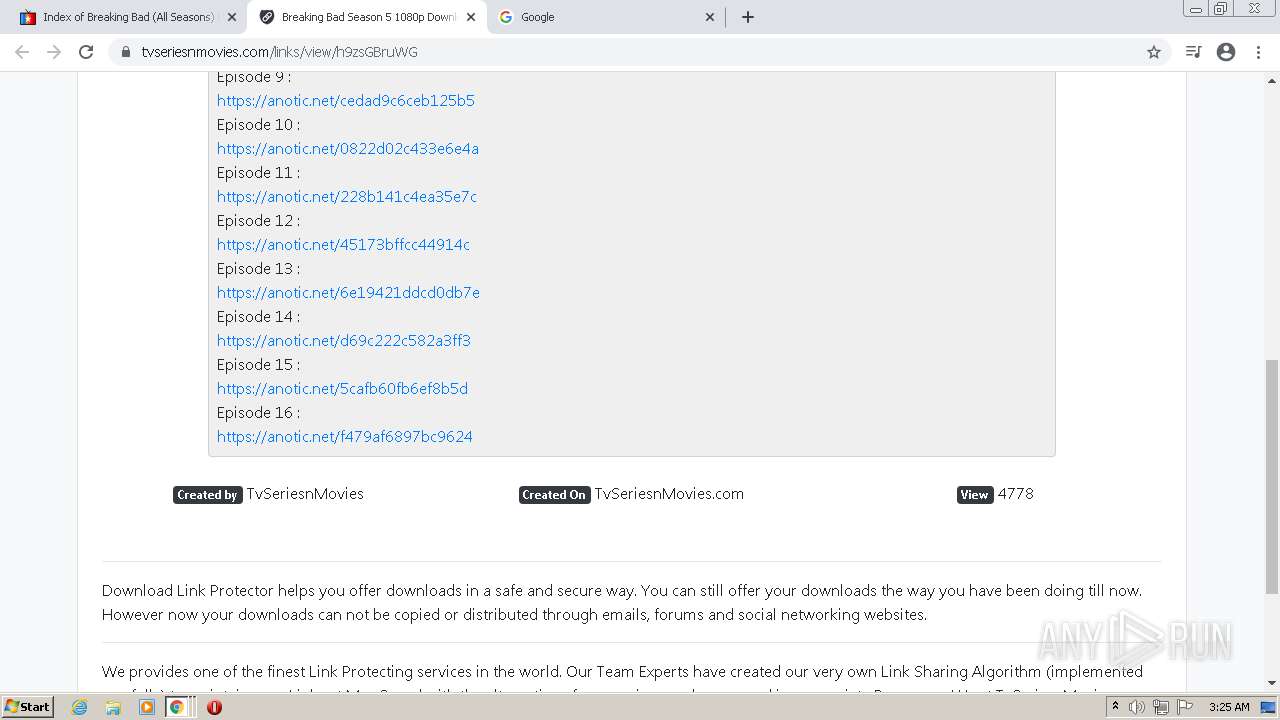This screenshot has width=1280, height=720.
Task: Click the vertical scrollbar thumb
Action: pyautogui.click(x=1272, y=477)
